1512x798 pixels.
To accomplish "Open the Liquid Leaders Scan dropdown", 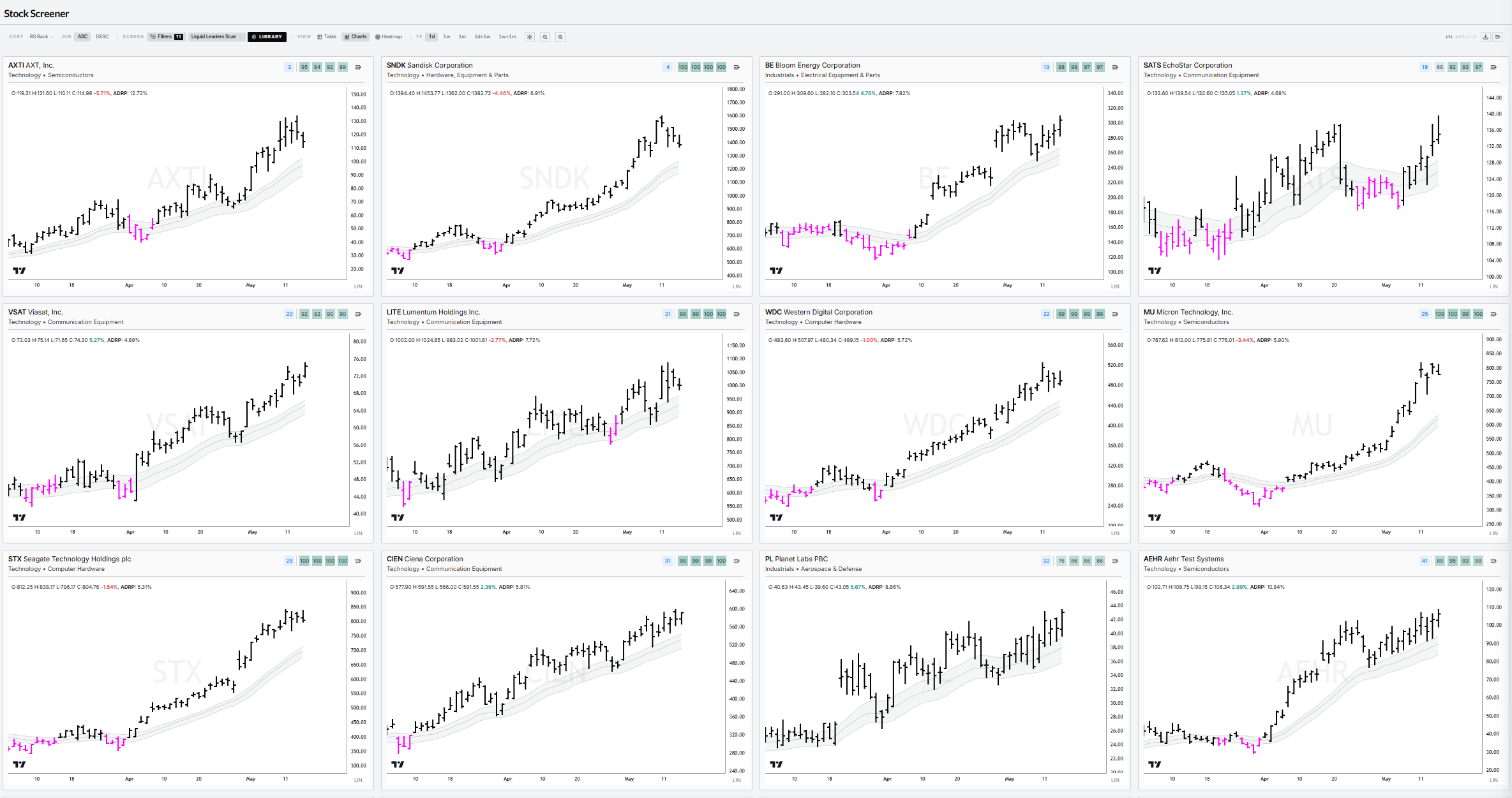I will tap(216, 37).
